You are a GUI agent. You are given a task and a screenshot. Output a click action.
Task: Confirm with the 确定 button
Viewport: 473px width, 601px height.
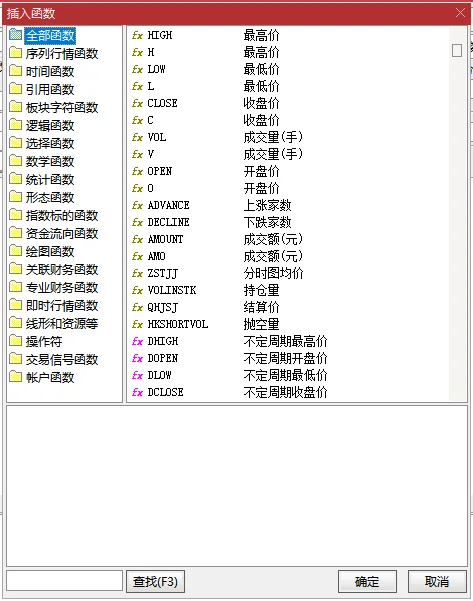[x=367, y=581]
